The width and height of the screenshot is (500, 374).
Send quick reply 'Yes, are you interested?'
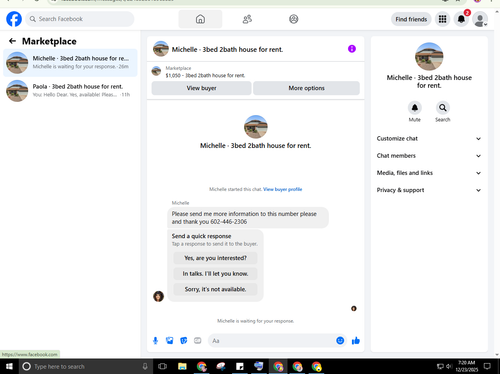[x=215, y=258]
